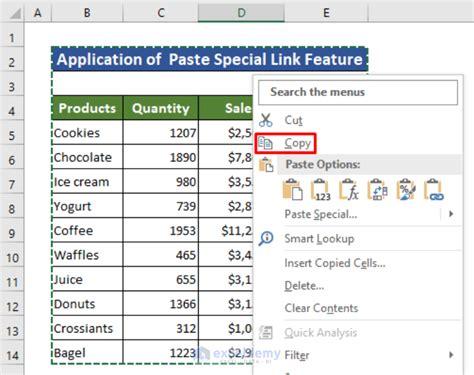This screenshot has width=474, height=375.
Task: Click quantity cell 980
Action: [161, 182]
